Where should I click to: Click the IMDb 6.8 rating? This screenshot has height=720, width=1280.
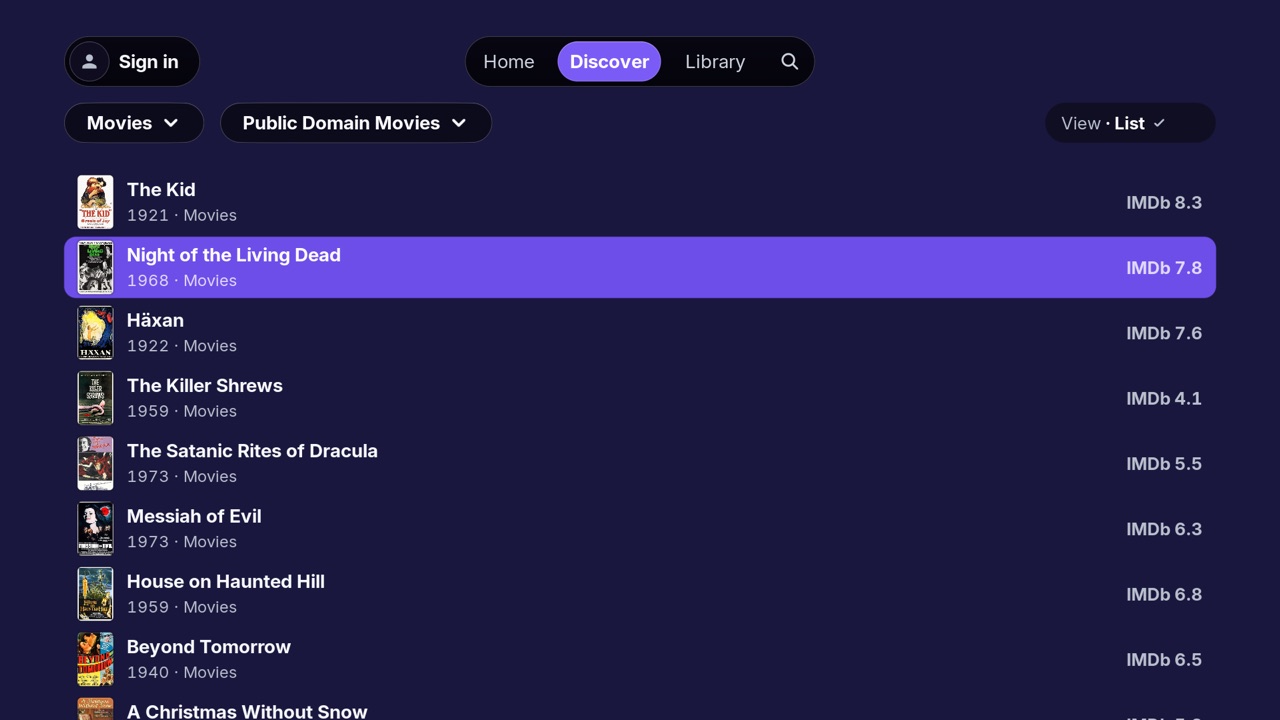pyautogui.click(x=1164, y=595)
